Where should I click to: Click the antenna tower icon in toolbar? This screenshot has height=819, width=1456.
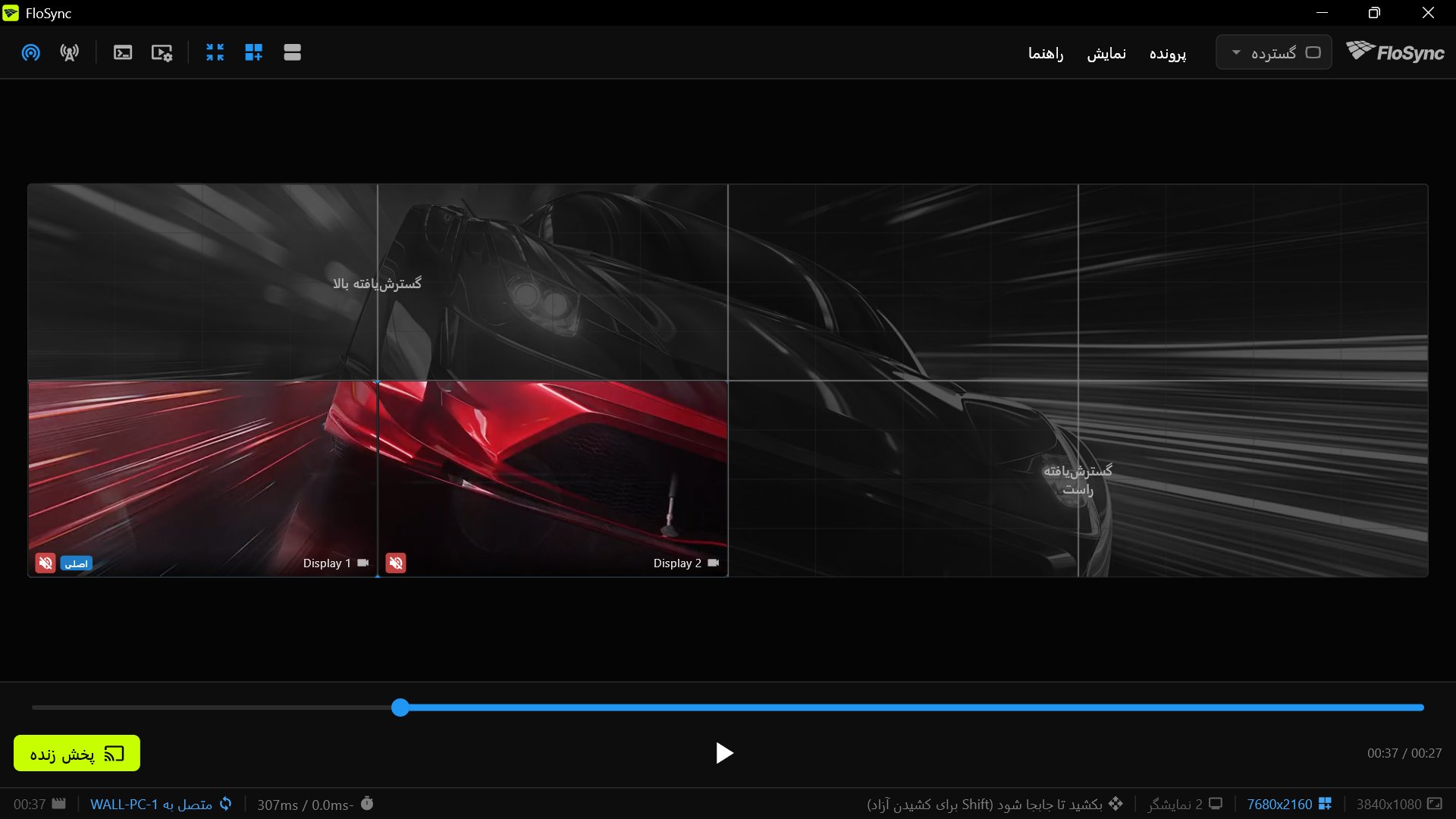pyautogui.click(x=70, y=52)
